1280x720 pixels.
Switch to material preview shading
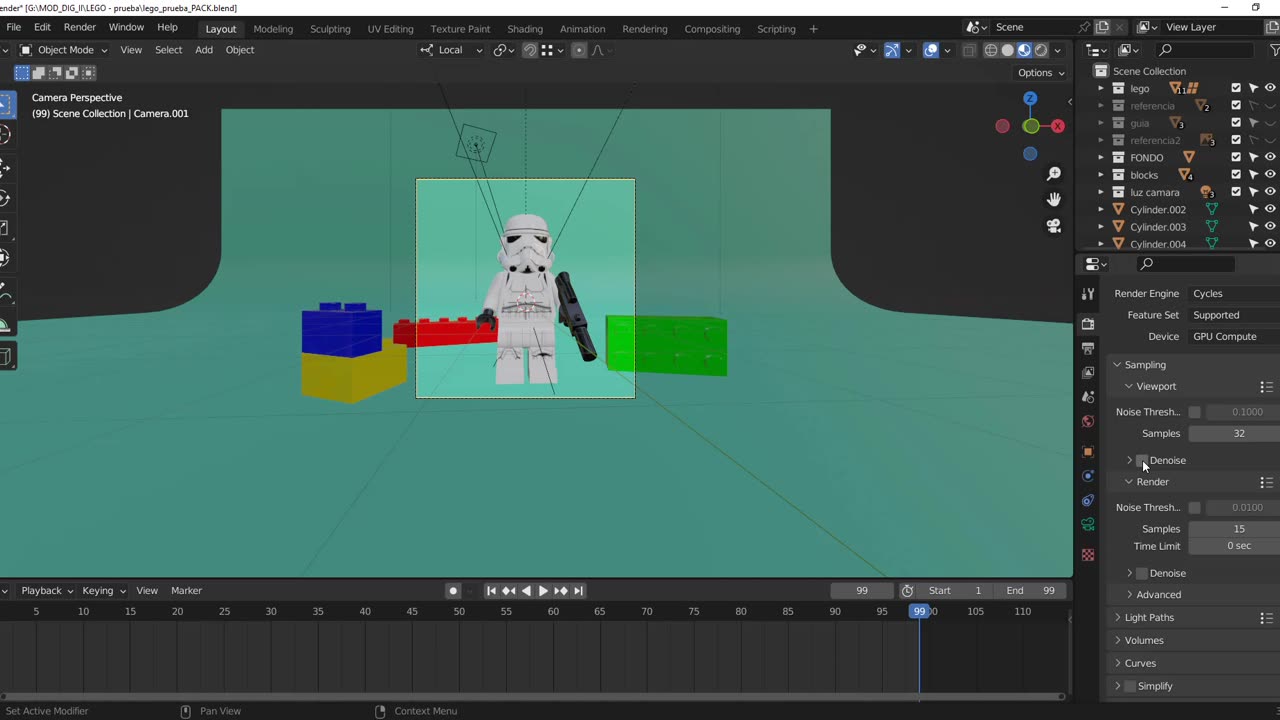[x=1024, y=50]
